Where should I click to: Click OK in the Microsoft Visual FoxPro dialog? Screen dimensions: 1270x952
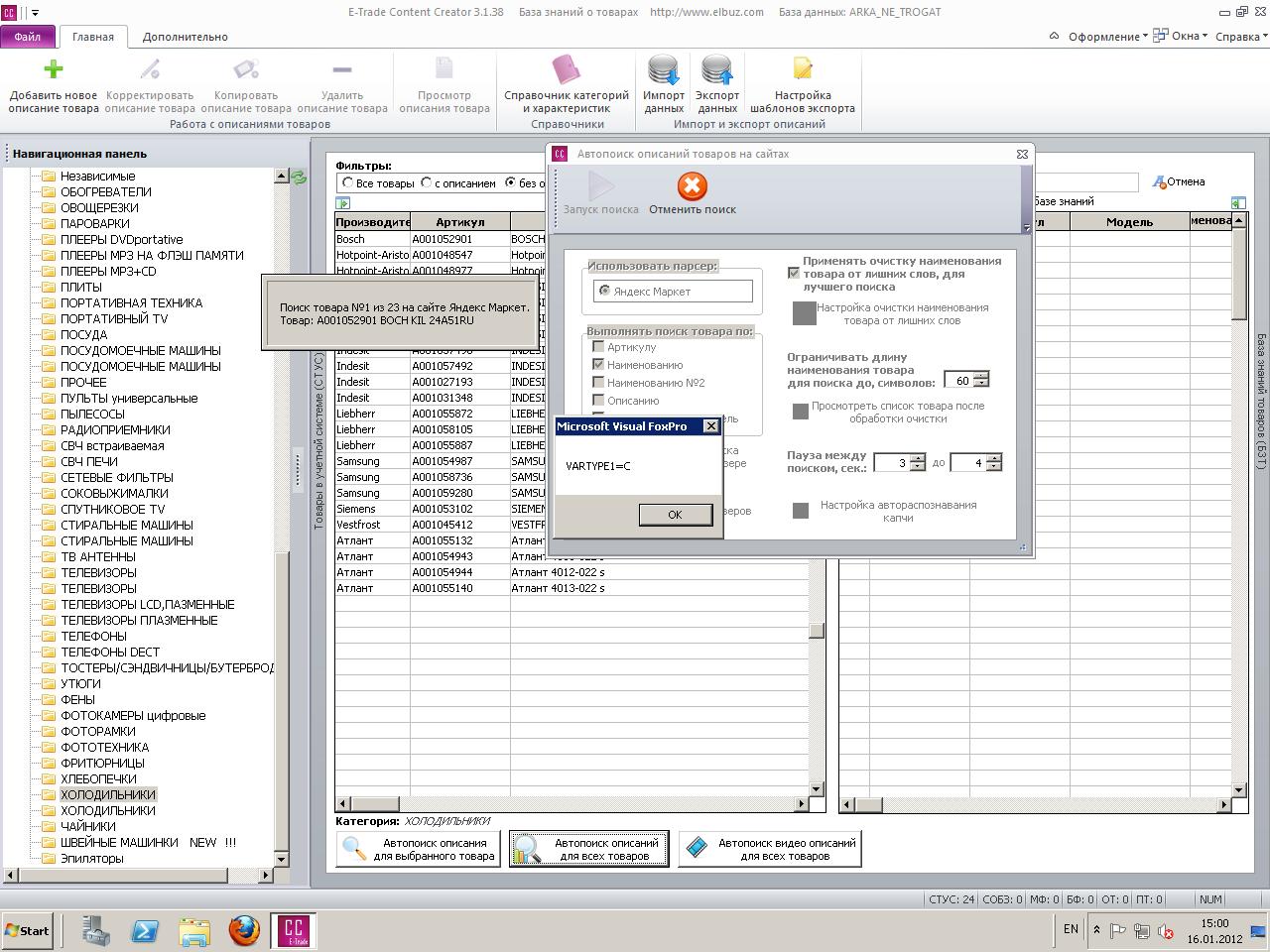click(x=675, y=514)
